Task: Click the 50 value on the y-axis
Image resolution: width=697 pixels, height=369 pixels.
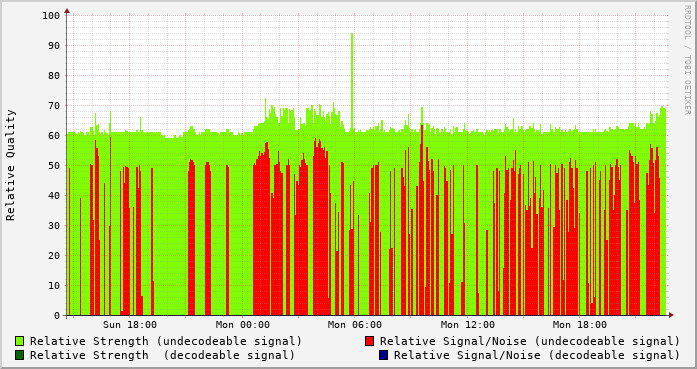Action: click(x=54, y=165)
